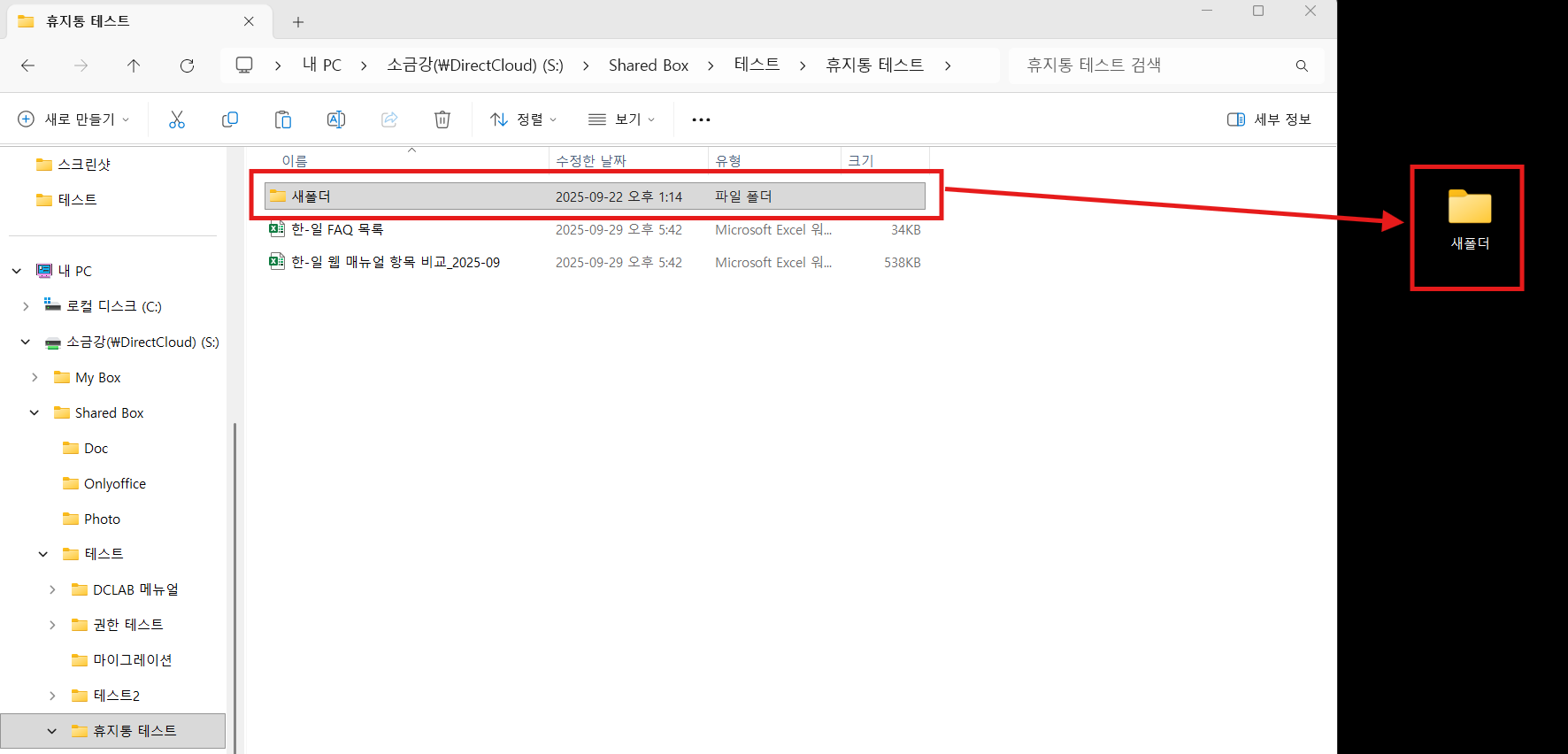Collapse the Shared Box tree node

[x=35, y=412]
